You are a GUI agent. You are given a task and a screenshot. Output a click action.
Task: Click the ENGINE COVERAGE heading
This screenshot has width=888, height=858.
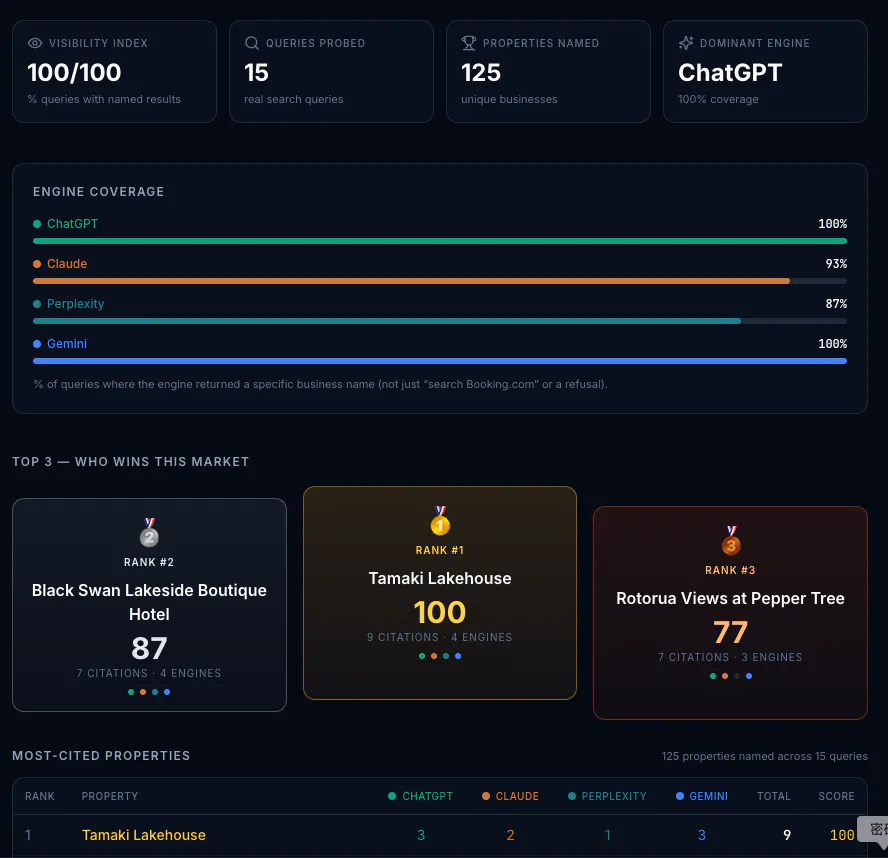coord(99,191)
